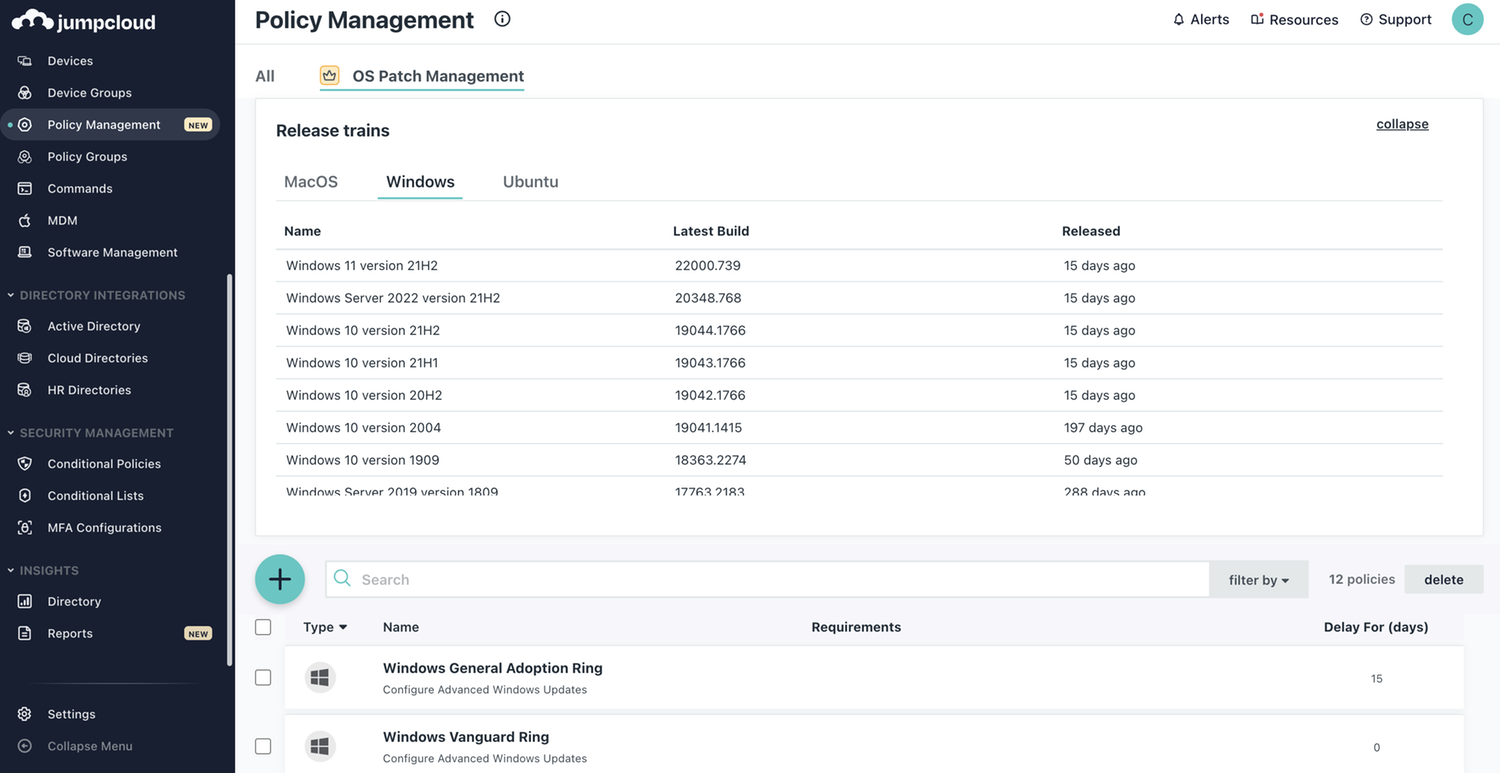Open Windows Vanguard Ring policy

[466, 737]
